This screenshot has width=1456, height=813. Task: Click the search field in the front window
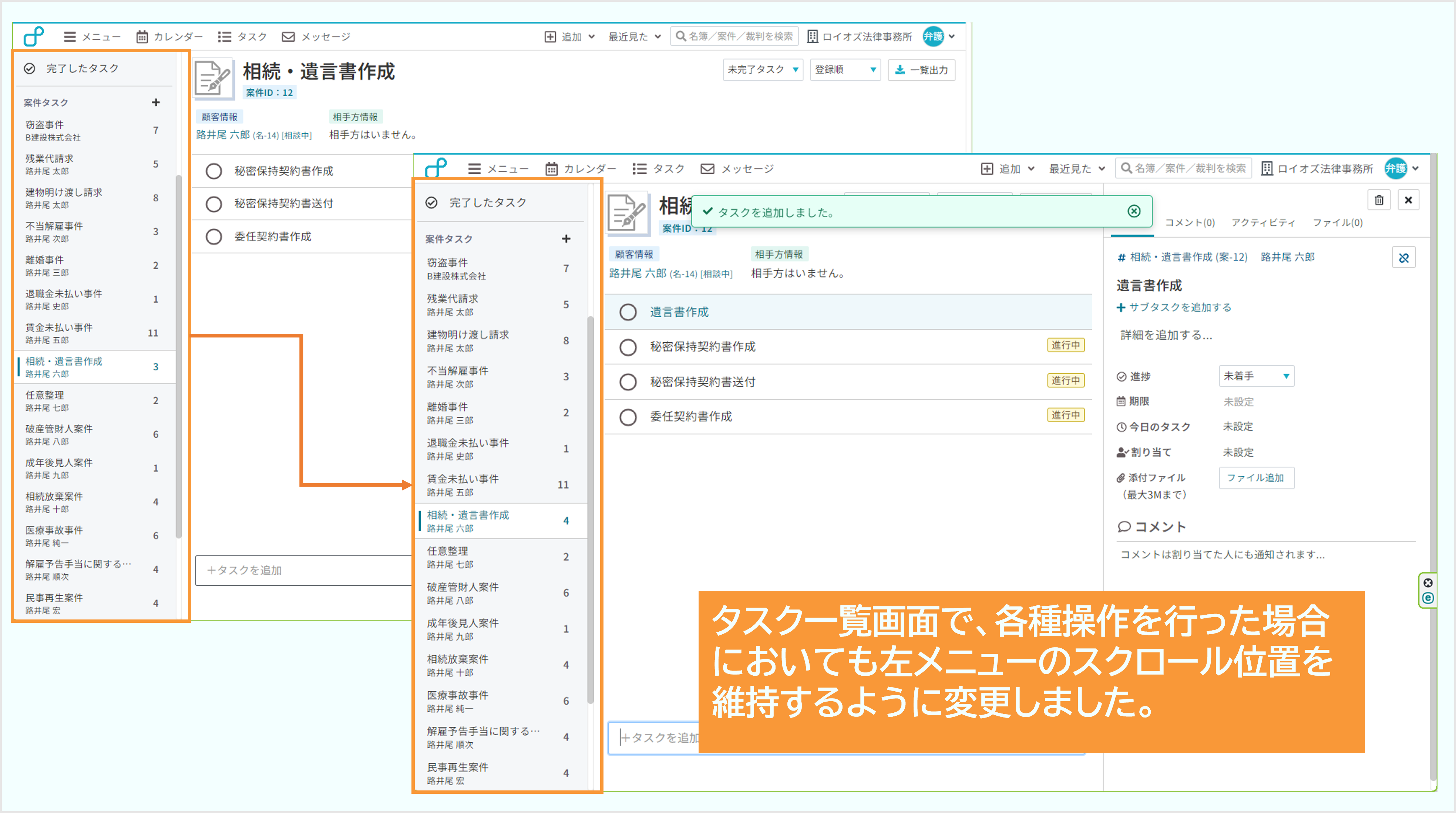click(1184, 168)
